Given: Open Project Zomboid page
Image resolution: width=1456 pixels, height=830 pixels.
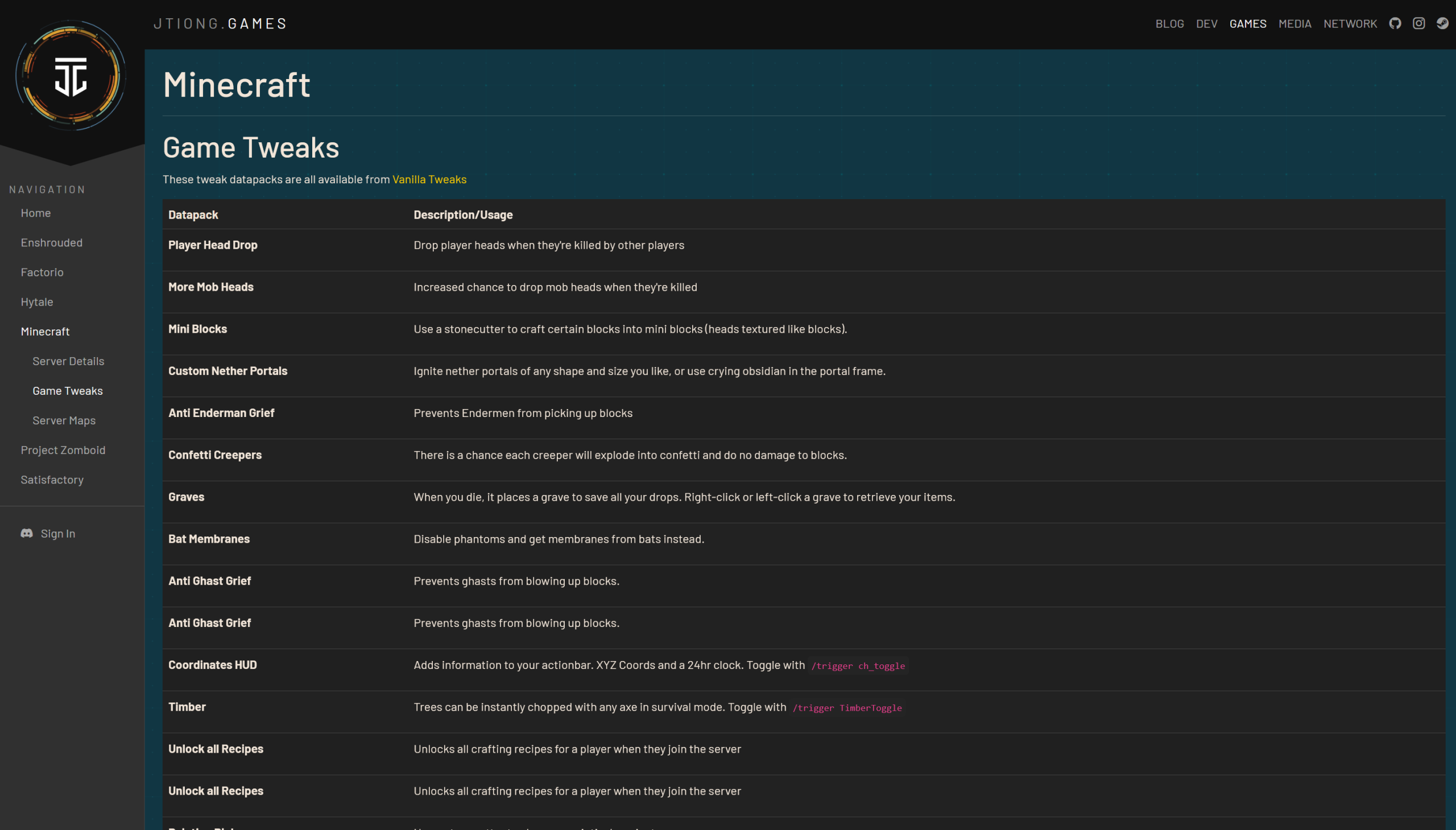Looking at the screenshot, I should pyautogui.click(x=63, y=450).
